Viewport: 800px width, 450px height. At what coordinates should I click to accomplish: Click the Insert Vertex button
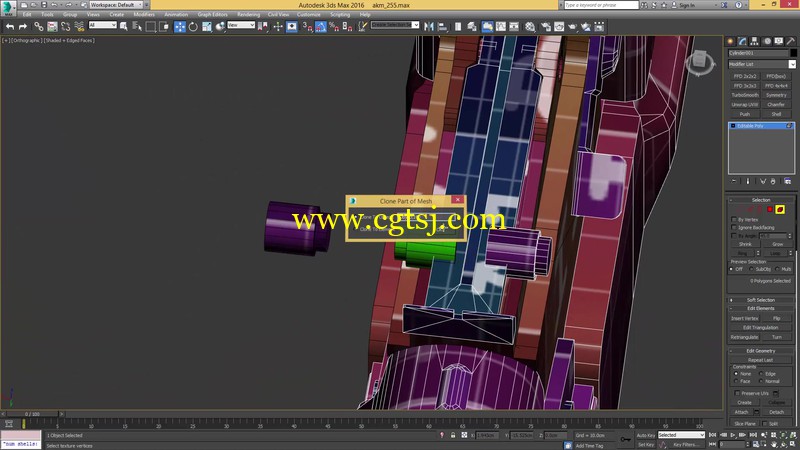pyautogui.click(x=744, y=318)
